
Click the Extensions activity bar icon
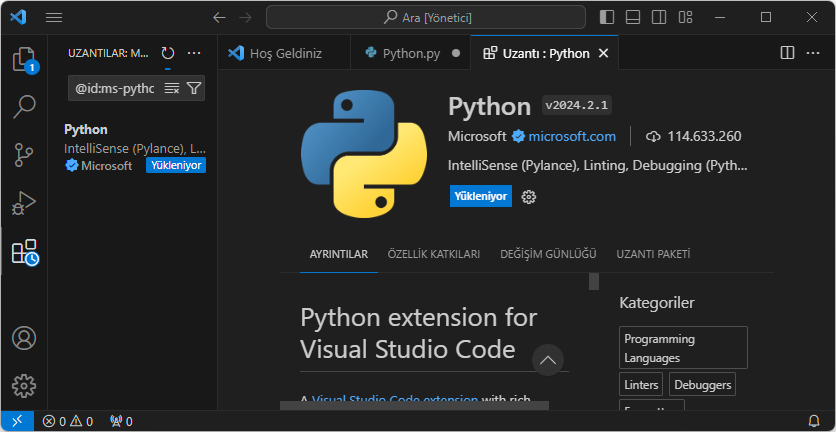point(24,252)
